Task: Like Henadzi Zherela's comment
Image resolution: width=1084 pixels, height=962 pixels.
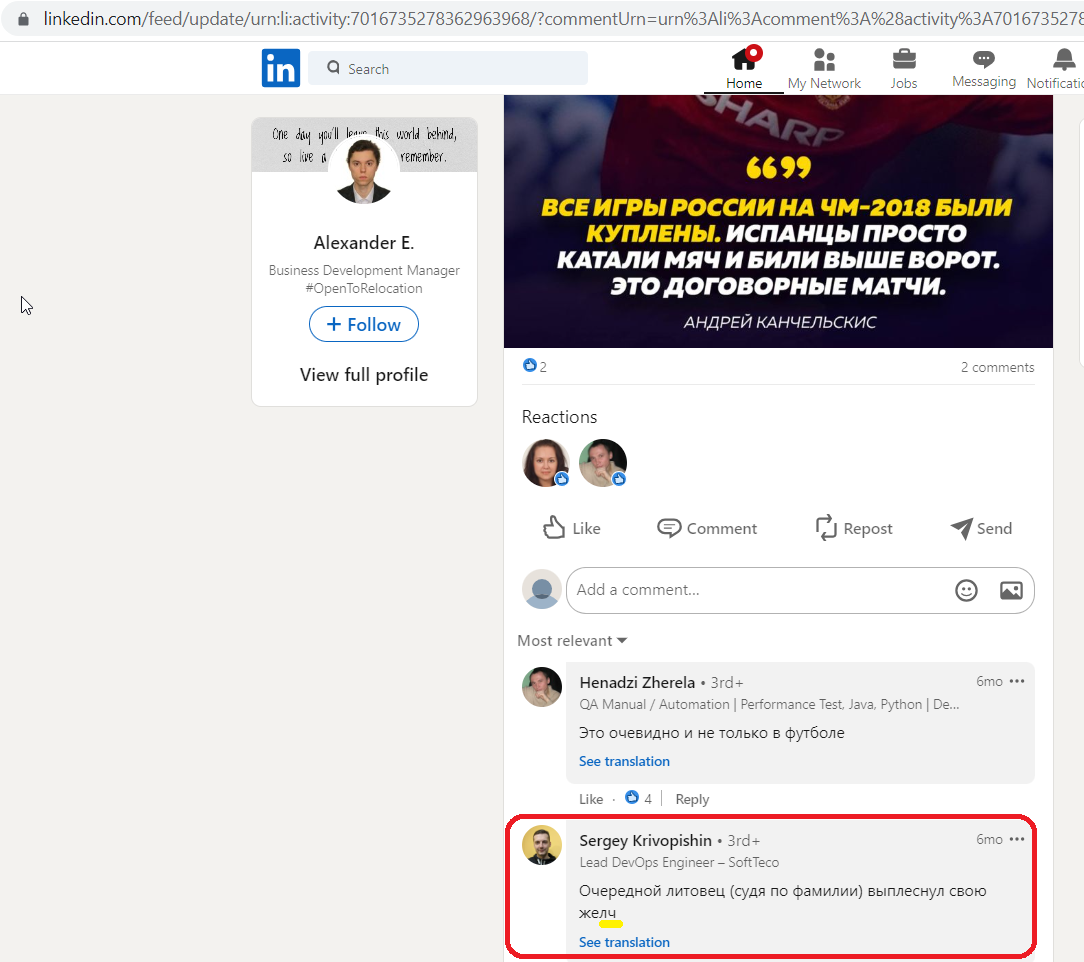Action: point(591,799)
